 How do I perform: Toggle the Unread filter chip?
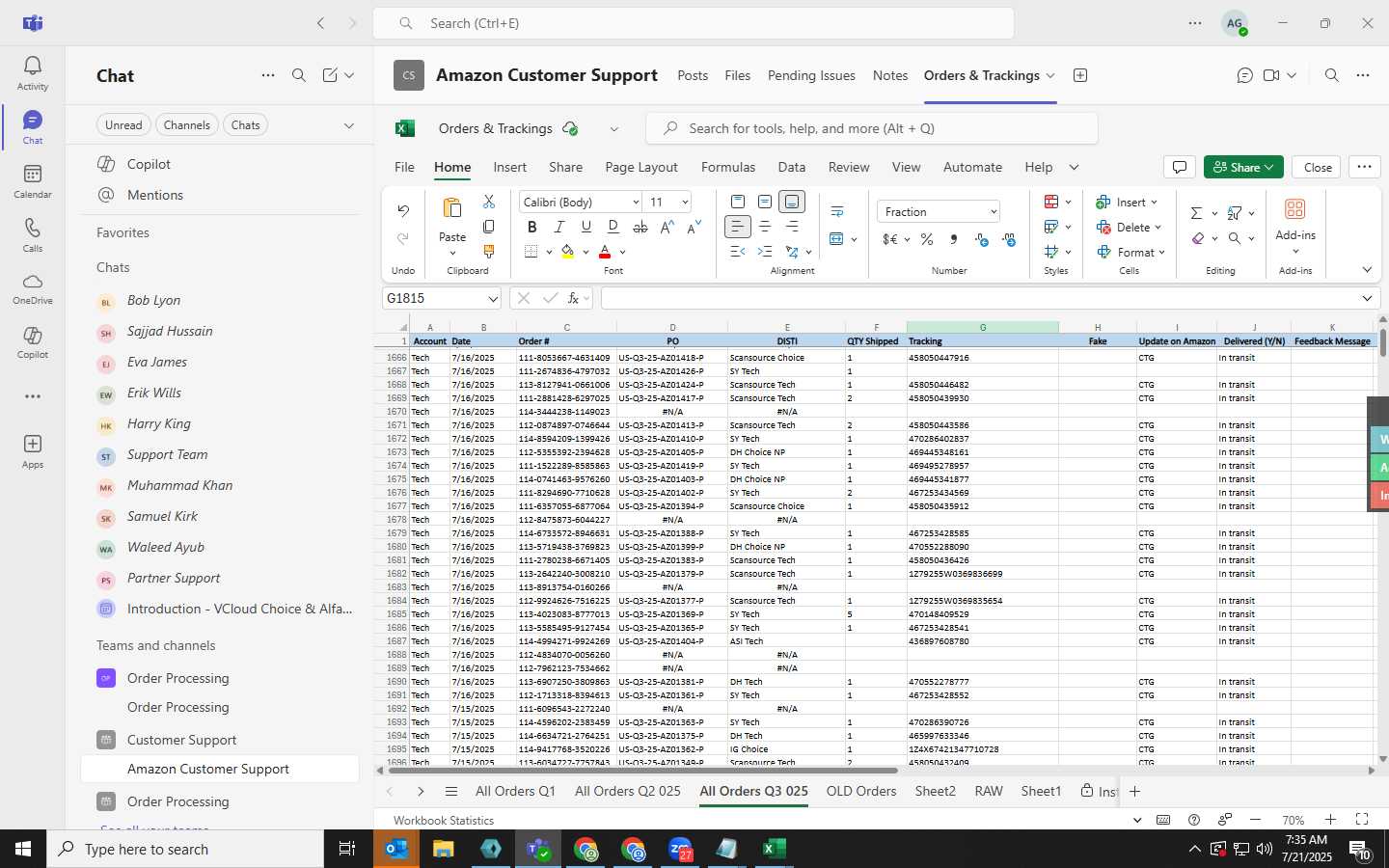click(x=123, y=124)
